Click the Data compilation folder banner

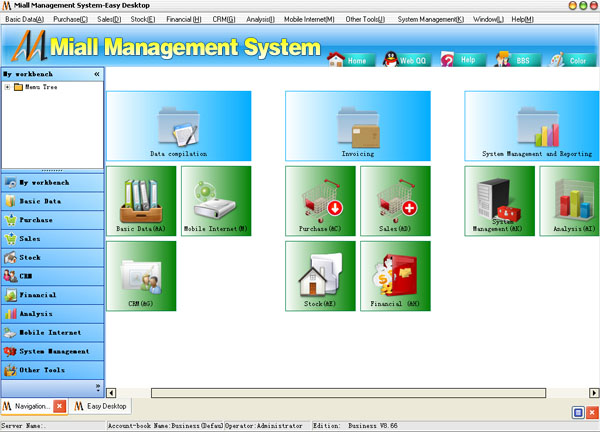coord(179,126)
